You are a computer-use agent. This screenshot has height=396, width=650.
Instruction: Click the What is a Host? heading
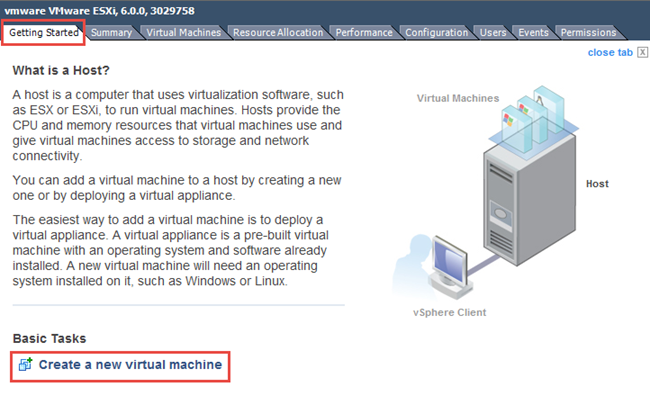(61, 70)
